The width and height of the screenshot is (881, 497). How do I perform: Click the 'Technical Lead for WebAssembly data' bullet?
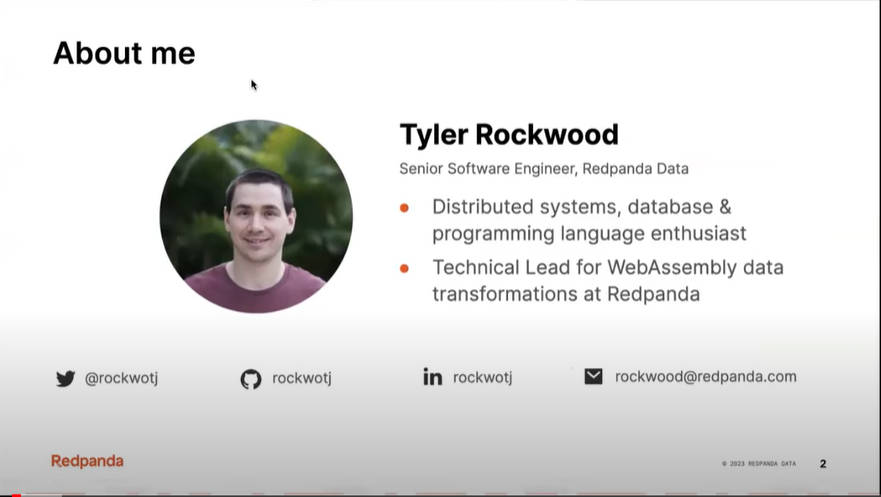tap(608, 267)
